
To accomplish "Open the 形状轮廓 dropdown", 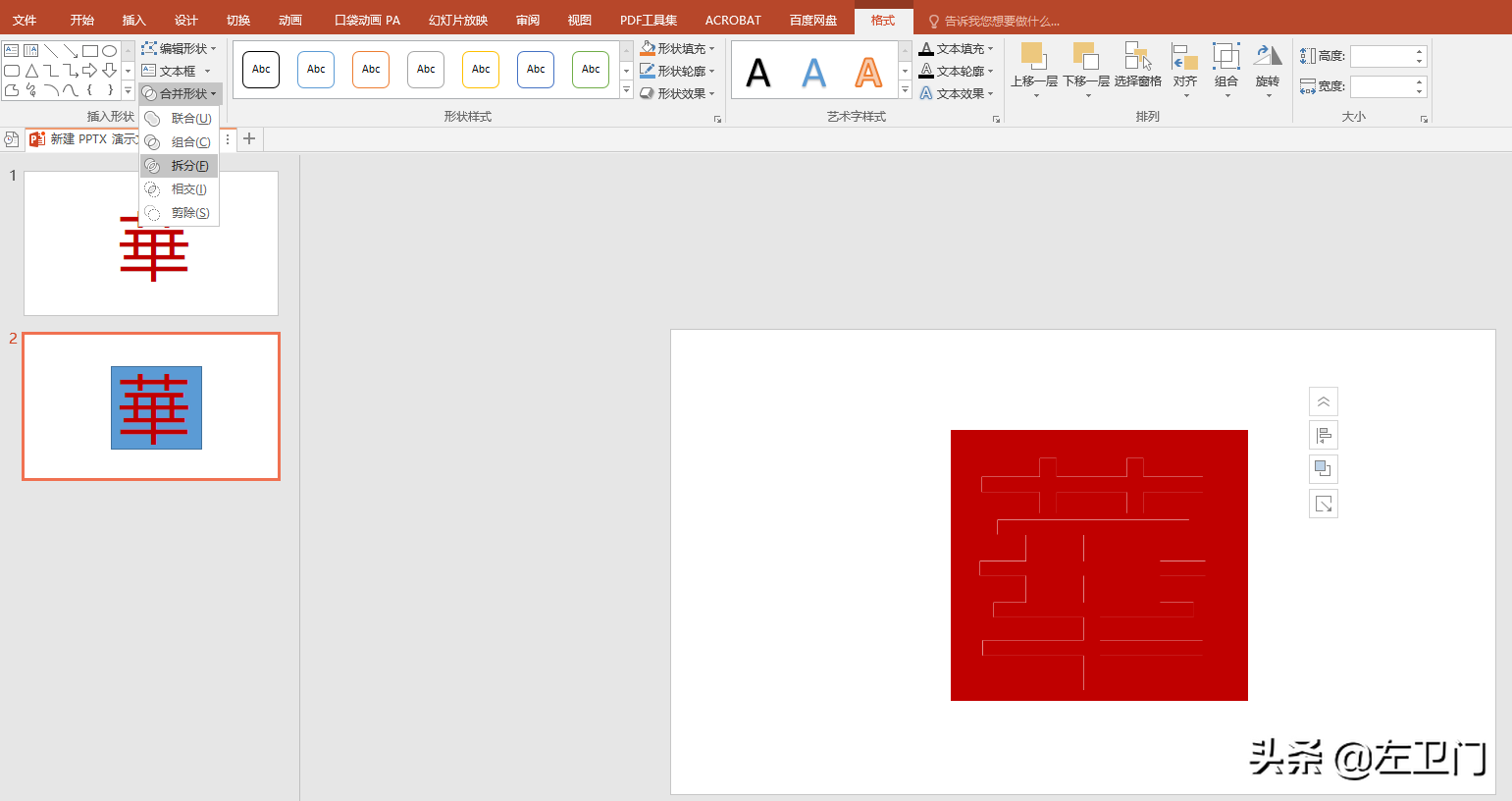I will pos(678,71).
